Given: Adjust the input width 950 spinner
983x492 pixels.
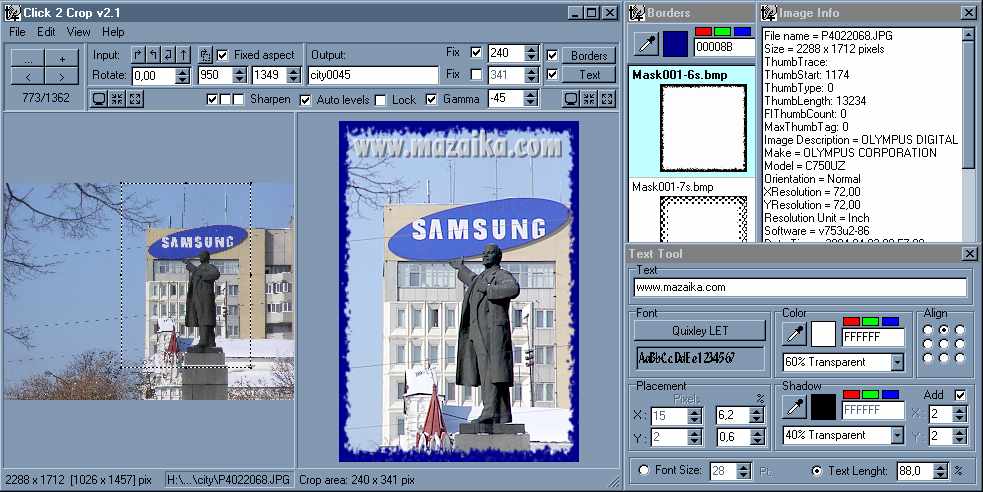Looking at the screenshot, I should coord(239,75).
